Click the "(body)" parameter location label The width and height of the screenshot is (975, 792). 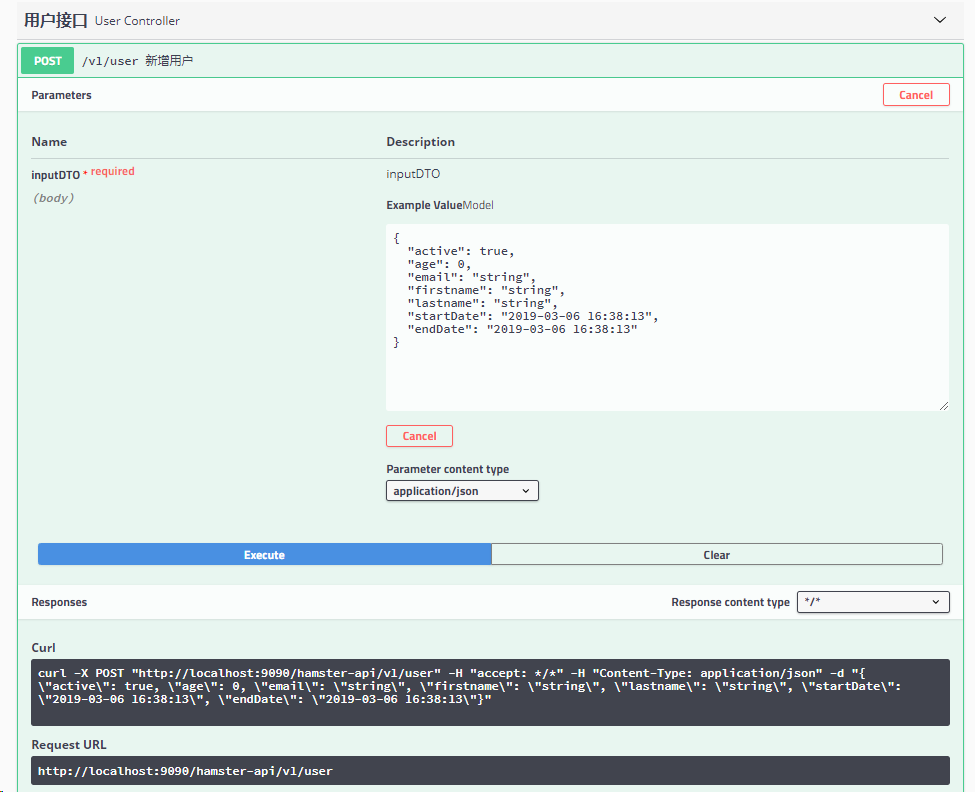coord(53,198)
